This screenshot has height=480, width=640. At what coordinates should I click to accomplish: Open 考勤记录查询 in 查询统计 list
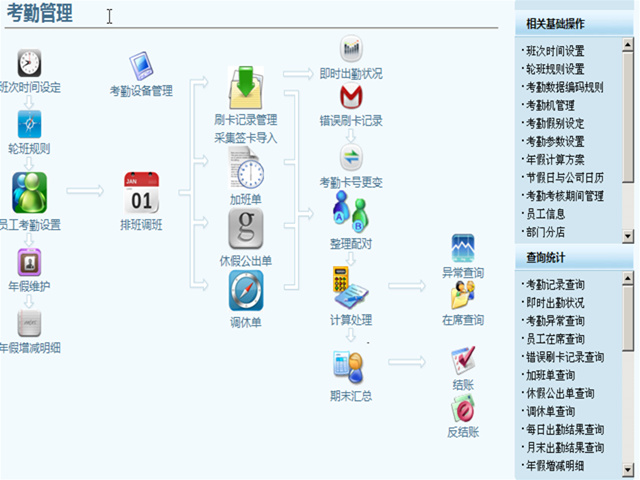point(555,284)
